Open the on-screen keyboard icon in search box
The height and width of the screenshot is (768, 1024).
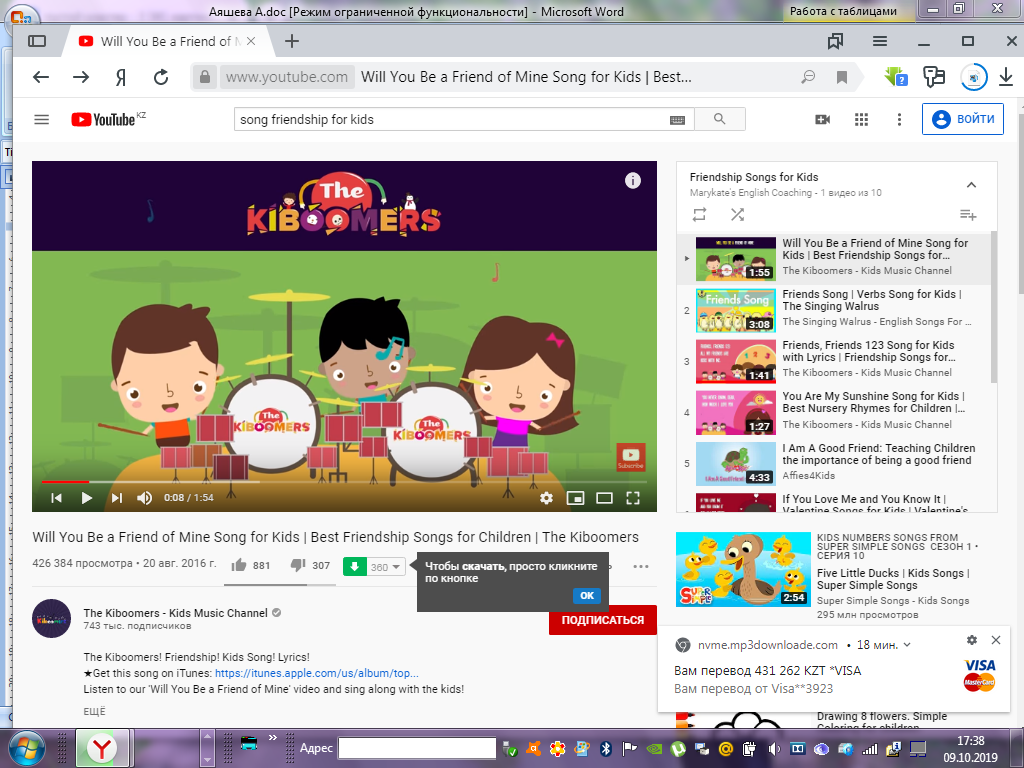[x=677, y=120]
